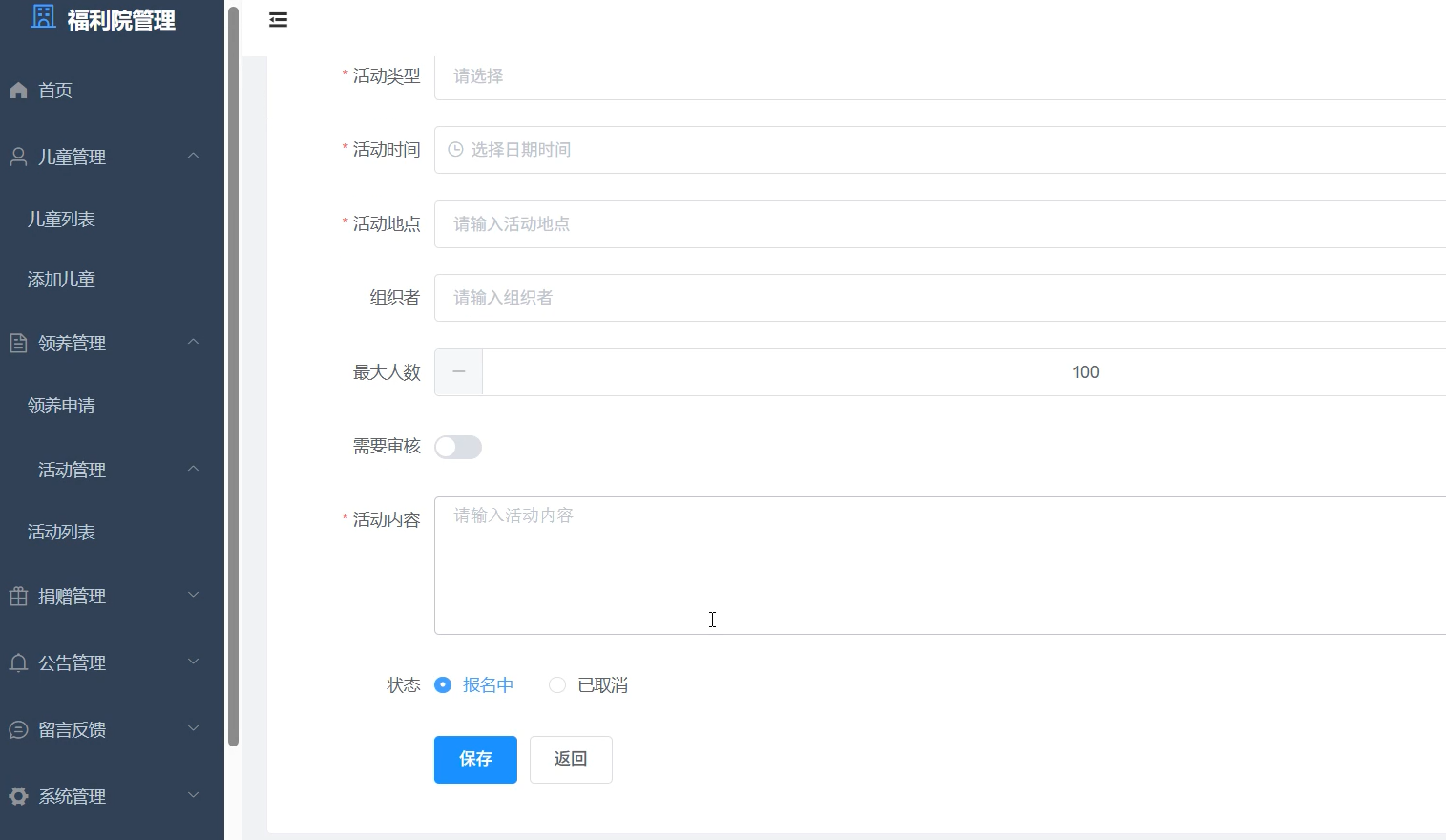This screenshot has height=840, width=1446.
Task: Collapse the 领养管理 menu chevron
Action: click(193, 342)
